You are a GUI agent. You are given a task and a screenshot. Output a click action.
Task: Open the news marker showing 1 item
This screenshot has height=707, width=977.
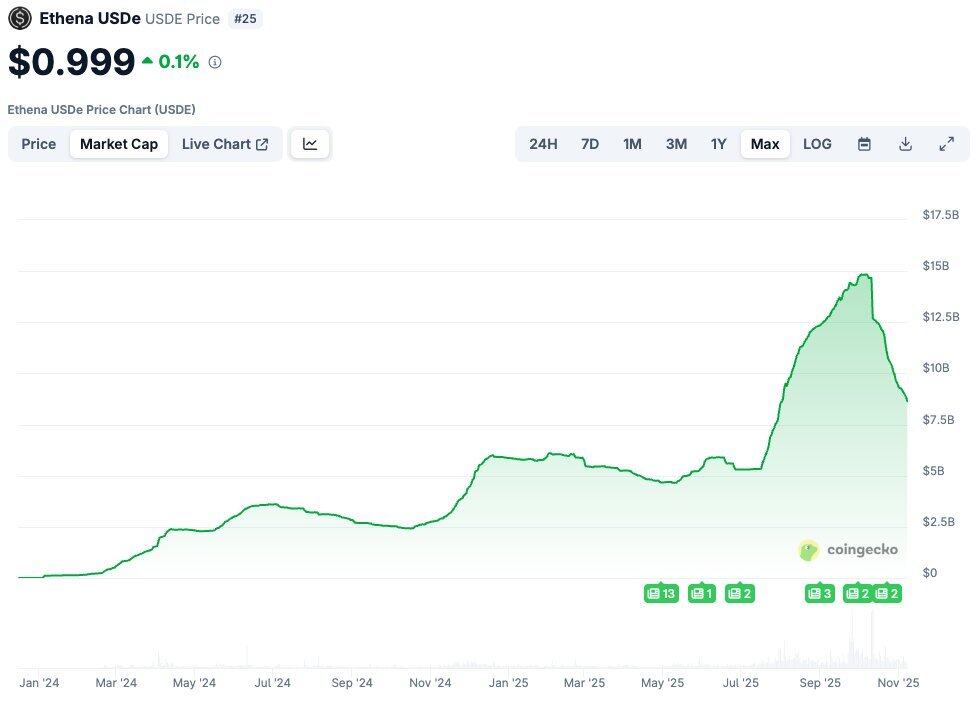(702, 594)
